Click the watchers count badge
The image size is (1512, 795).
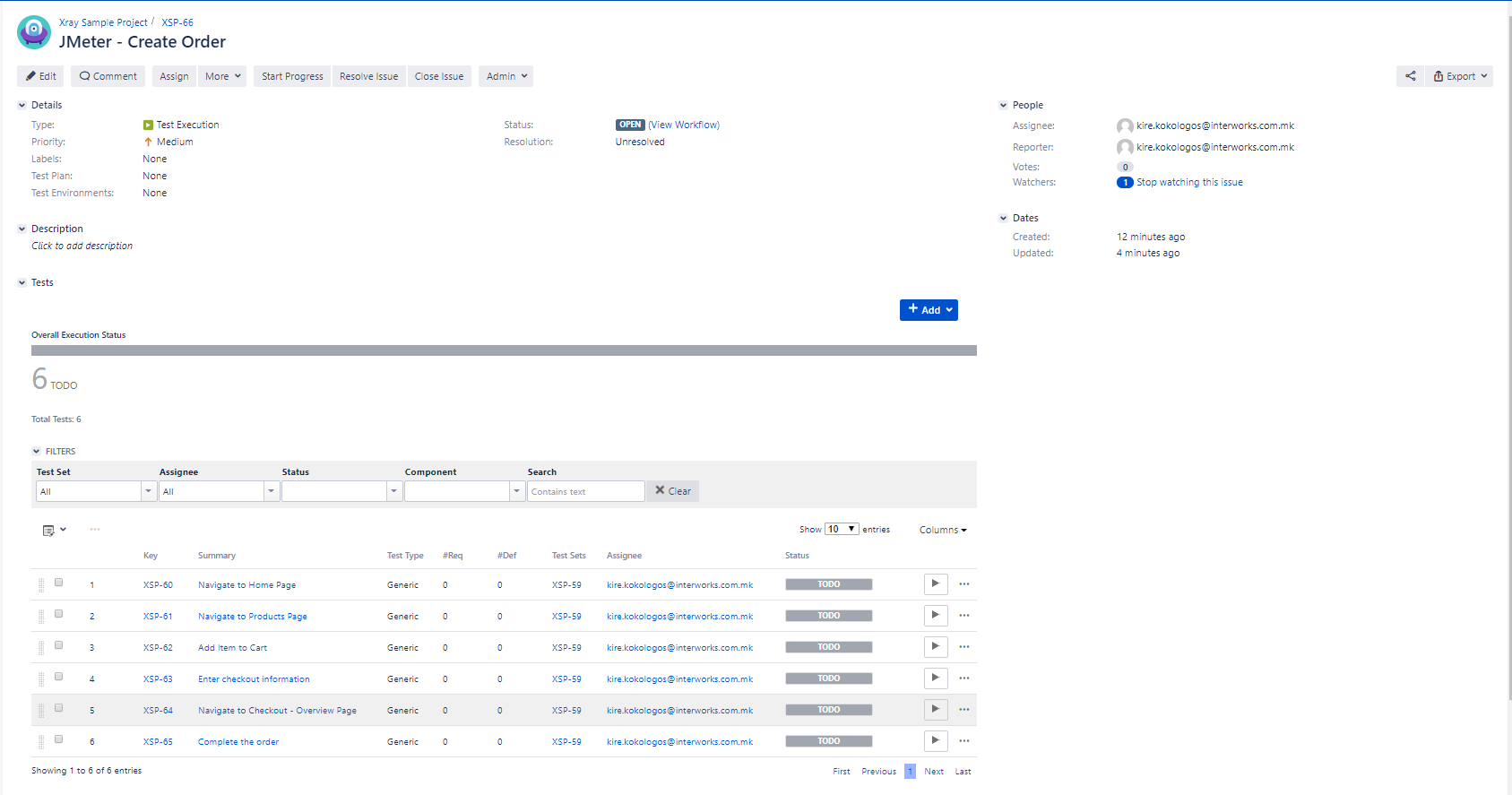tap(1125, 183)
